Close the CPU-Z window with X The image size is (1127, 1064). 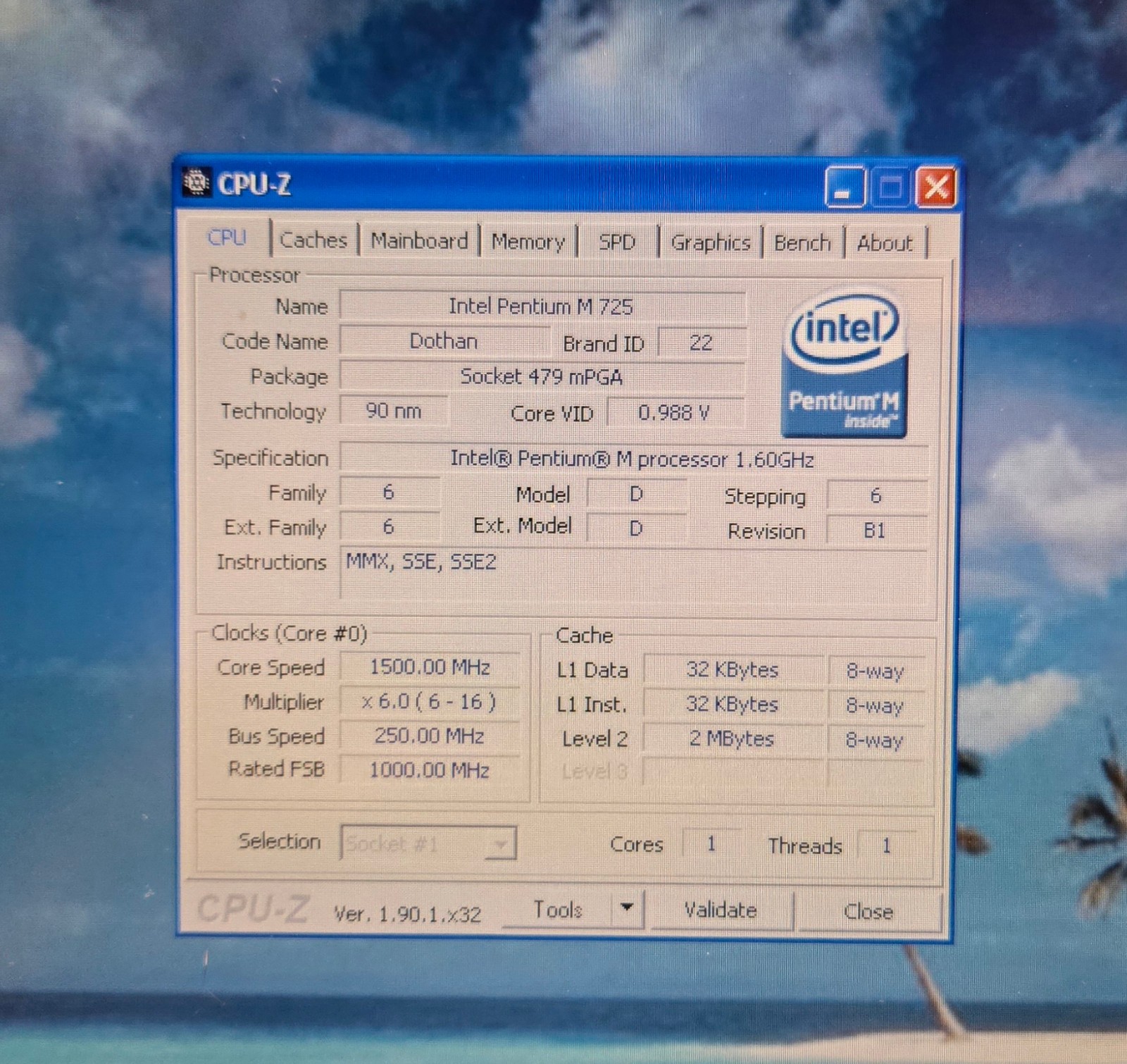[935, 187]
